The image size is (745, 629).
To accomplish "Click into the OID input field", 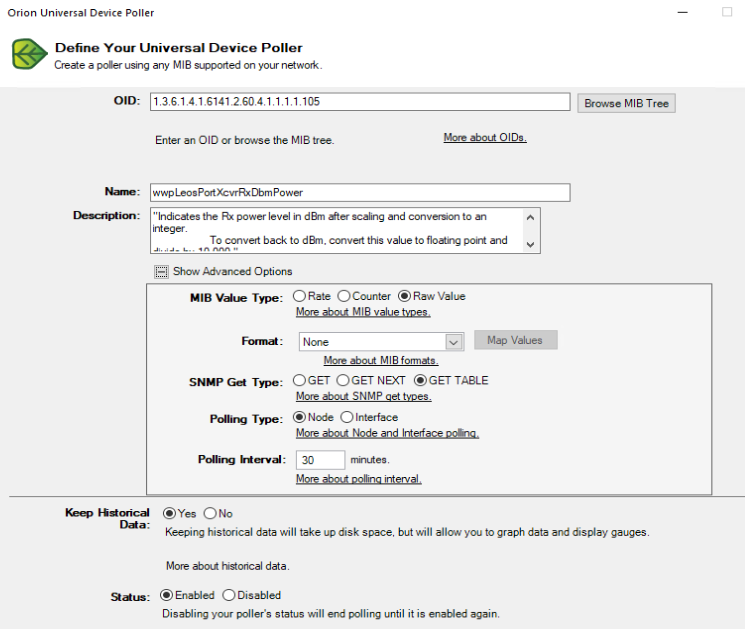I will coord(360,102).
